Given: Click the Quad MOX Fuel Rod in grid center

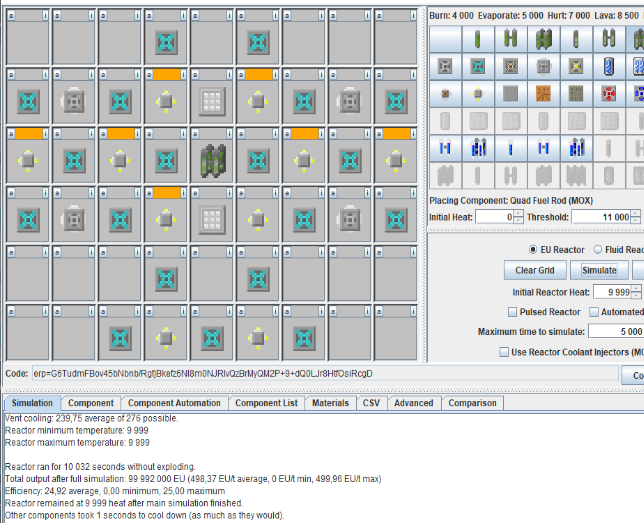Looking at the screenshot, I should 212,158.
